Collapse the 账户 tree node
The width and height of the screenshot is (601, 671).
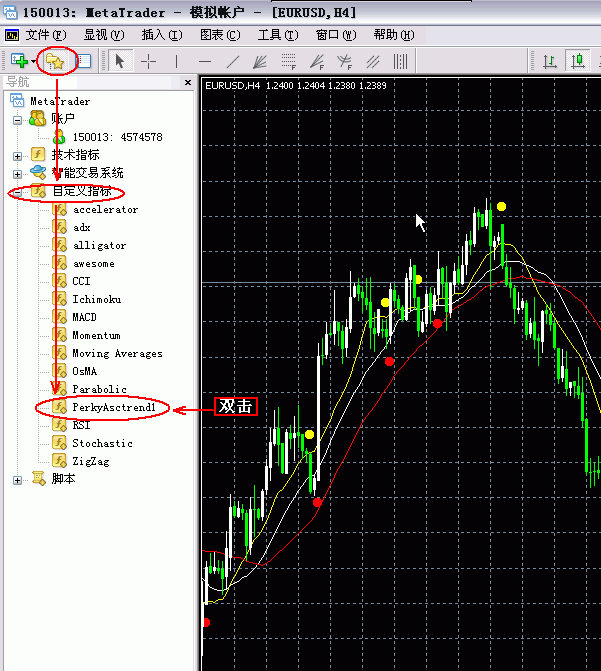click(17, 120)
